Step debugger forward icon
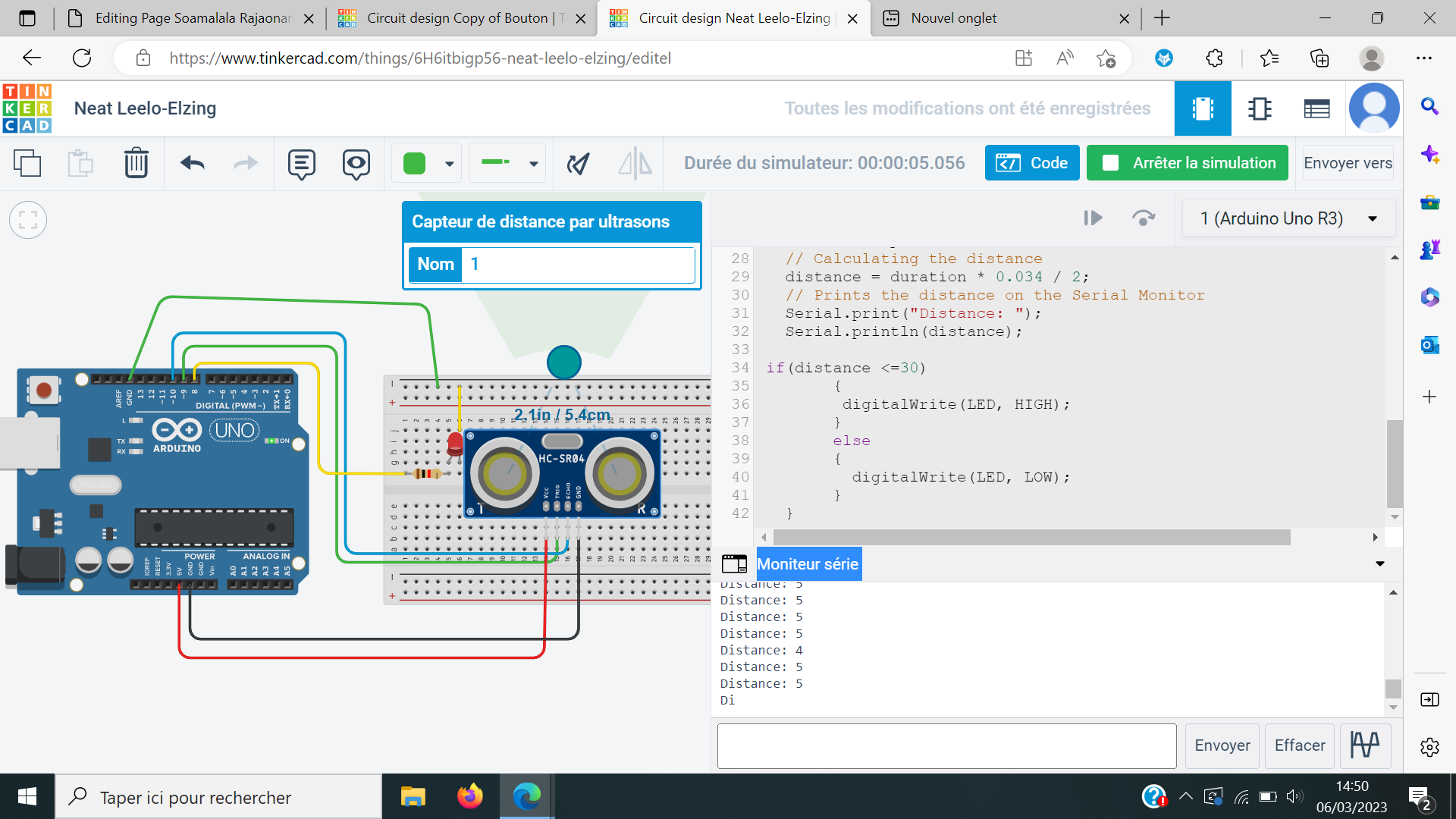 coord(1093,218)
